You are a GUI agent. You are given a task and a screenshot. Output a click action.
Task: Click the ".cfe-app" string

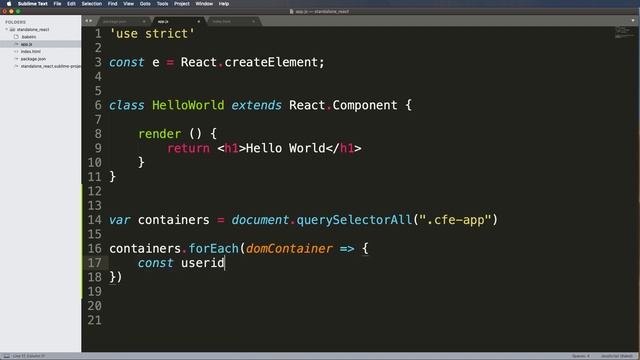pyautogui.click(x=456, y=220)
